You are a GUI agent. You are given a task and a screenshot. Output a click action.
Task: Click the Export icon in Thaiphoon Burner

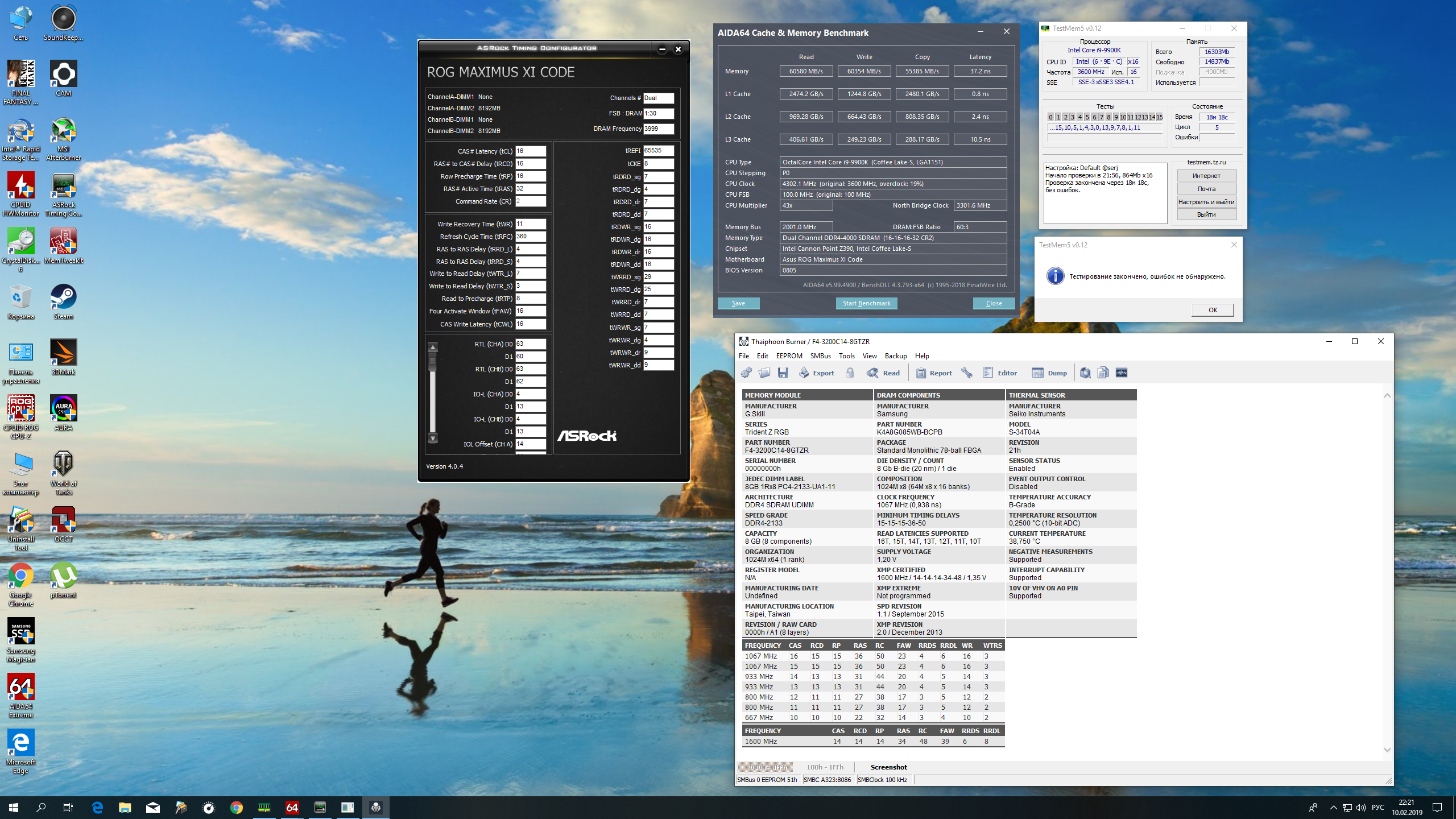click(x=804, y=373)
